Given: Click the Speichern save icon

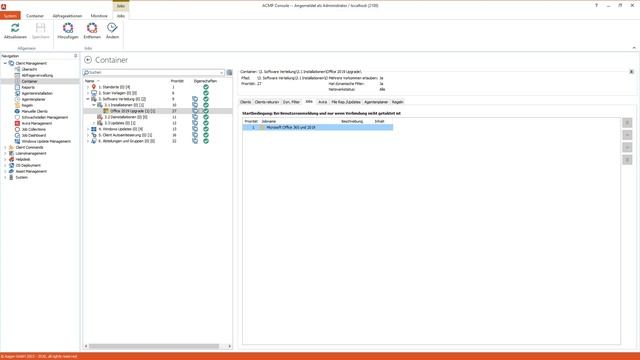Looking at the screenshot, I should click(x=40, y=28).
